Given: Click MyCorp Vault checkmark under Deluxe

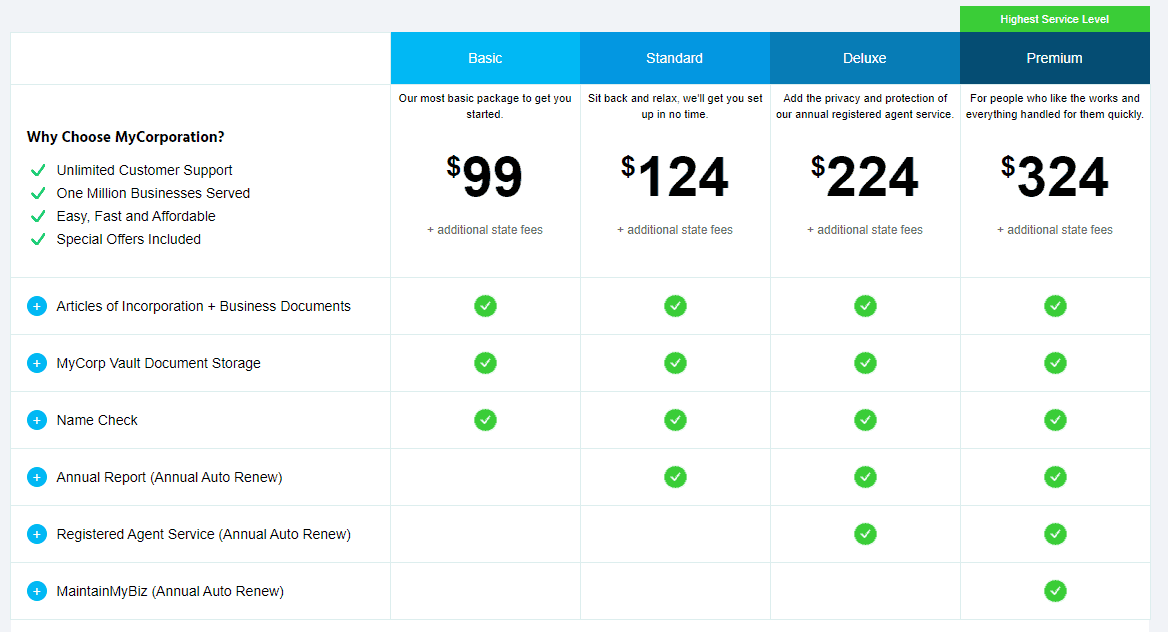Looking at the screenshot, I should coord(865,363).
